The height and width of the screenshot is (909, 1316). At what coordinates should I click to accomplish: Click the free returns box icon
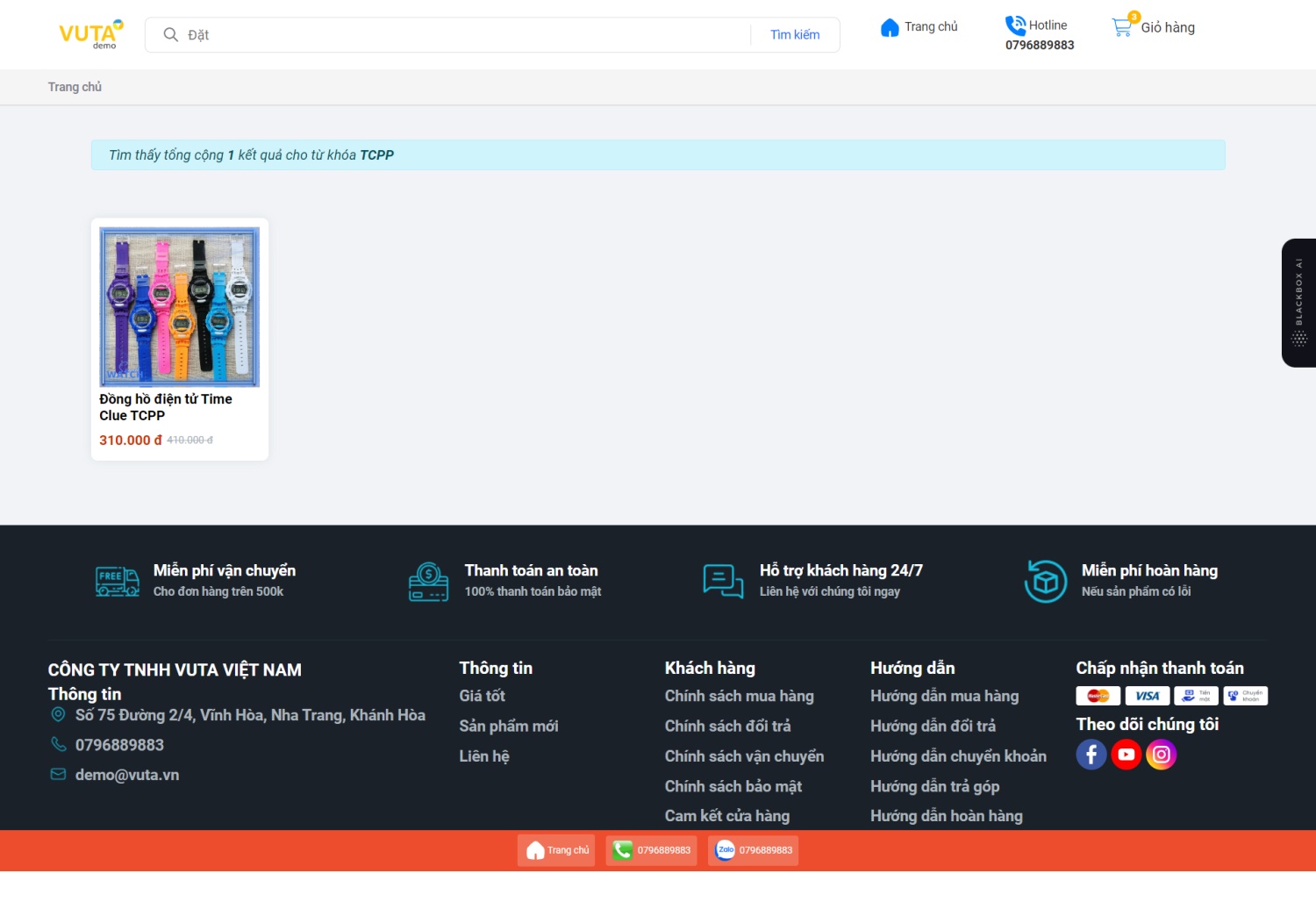click(x=1046, y=581)
